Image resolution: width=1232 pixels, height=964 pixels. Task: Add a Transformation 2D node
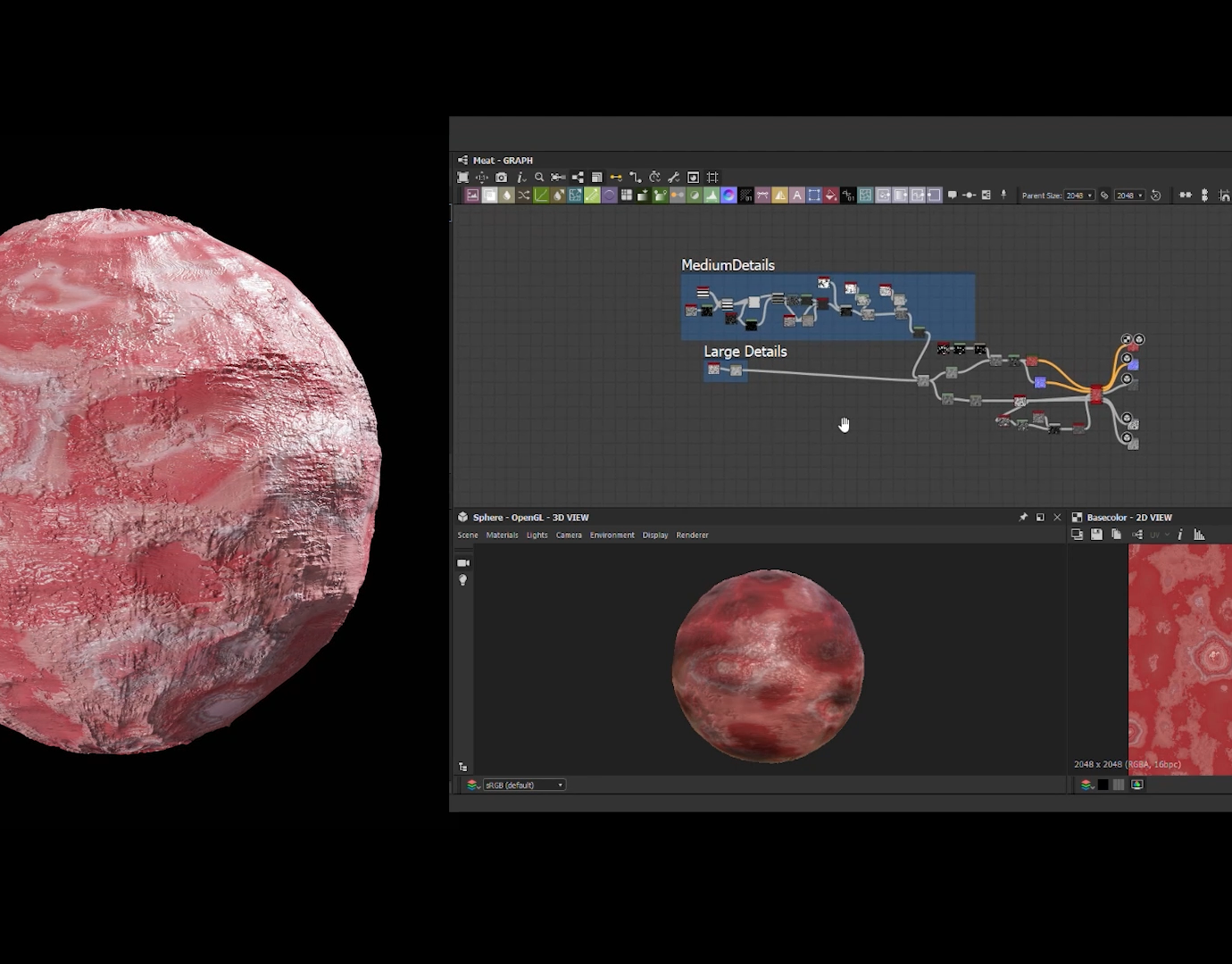coord(813,195)
